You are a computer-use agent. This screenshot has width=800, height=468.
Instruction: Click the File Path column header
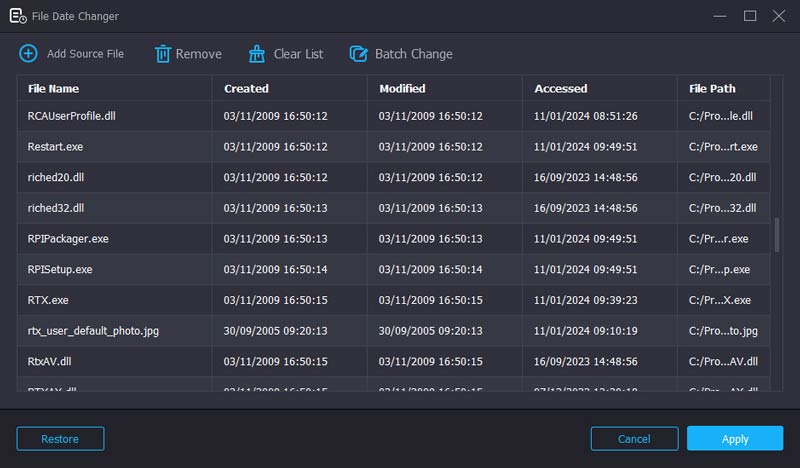[x=723, y=88]
